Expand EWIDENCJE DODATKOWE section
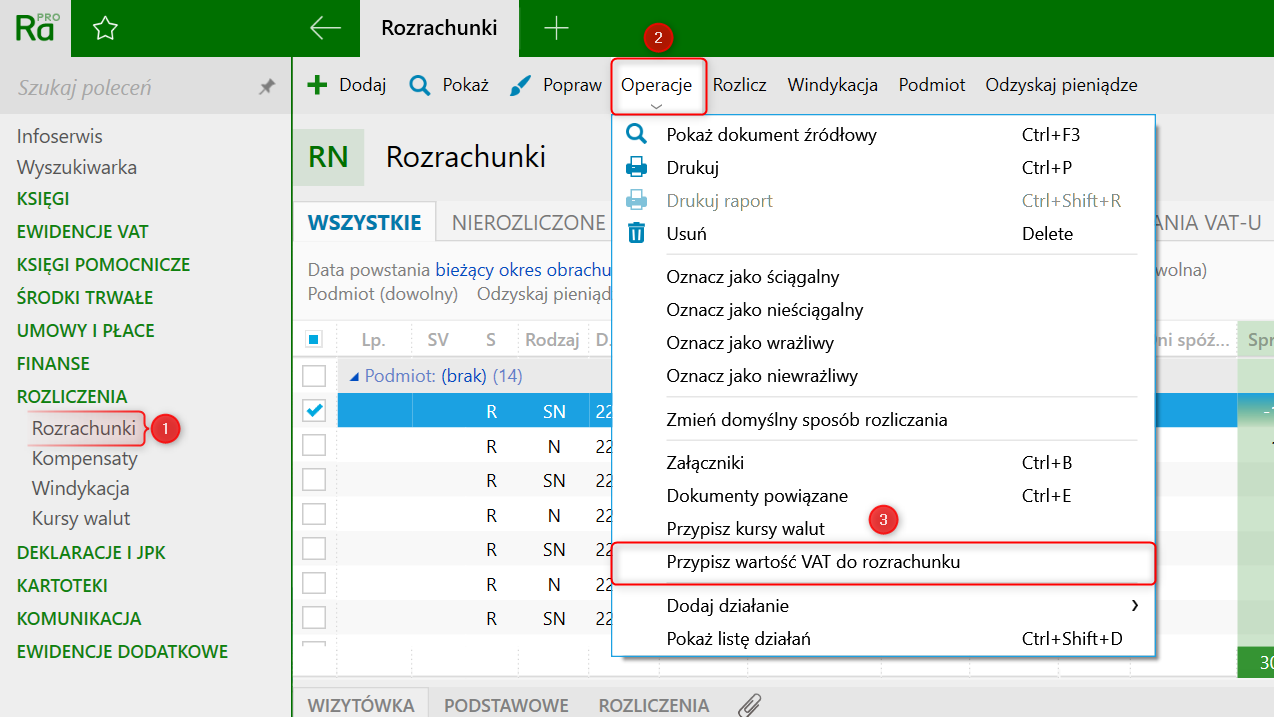1274x717 pixels. [x=122, y=652]
